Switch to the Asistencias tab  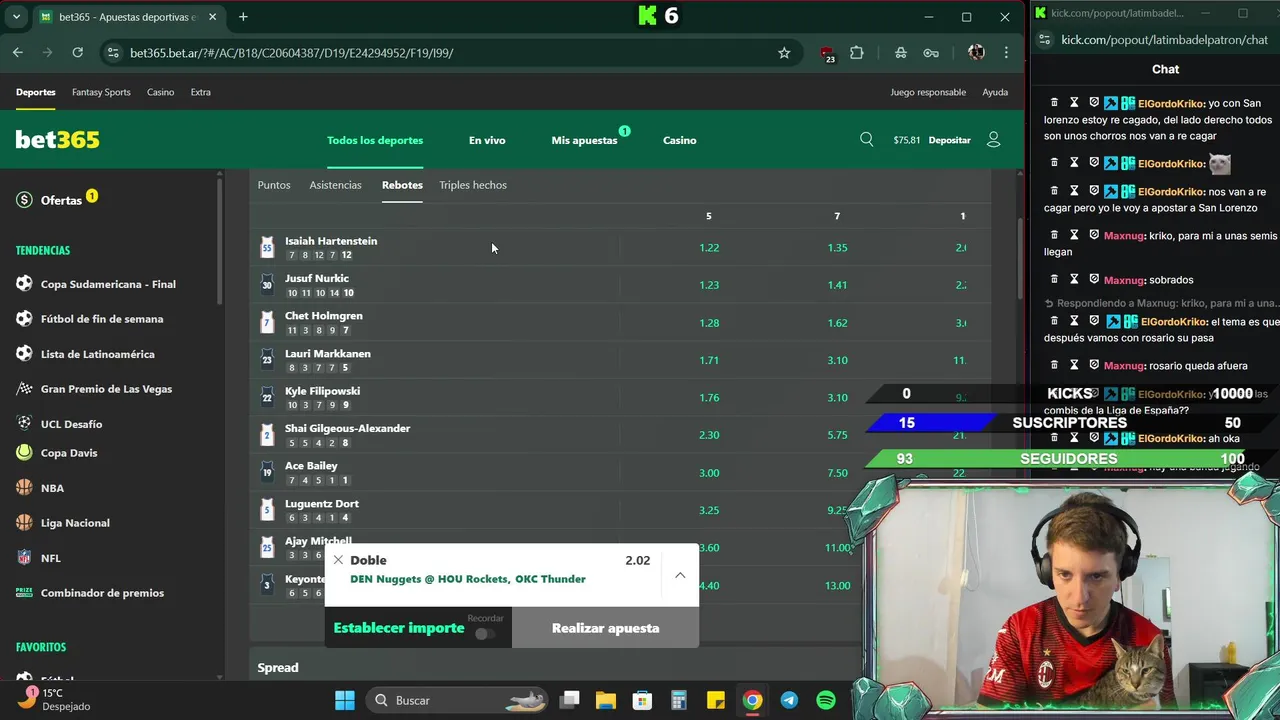[x=335, y=185]
